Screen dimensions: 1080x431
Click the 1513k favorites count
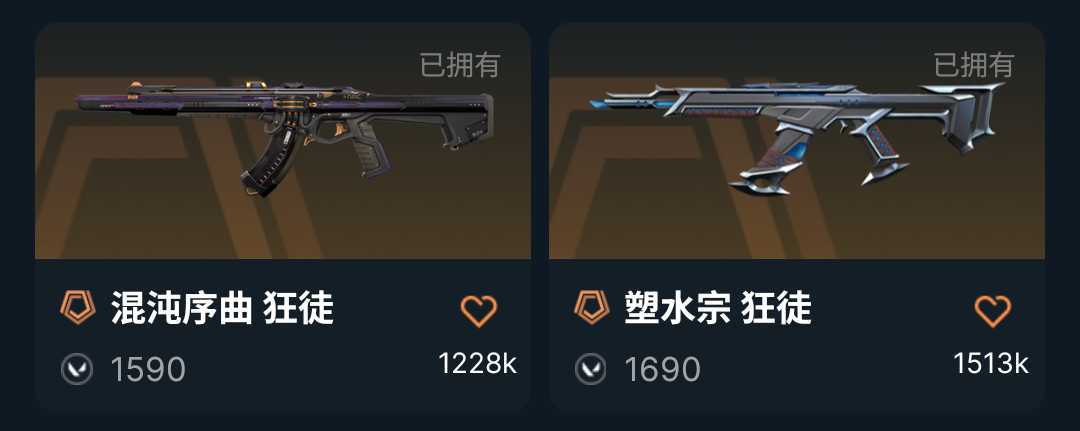[991, 363]
